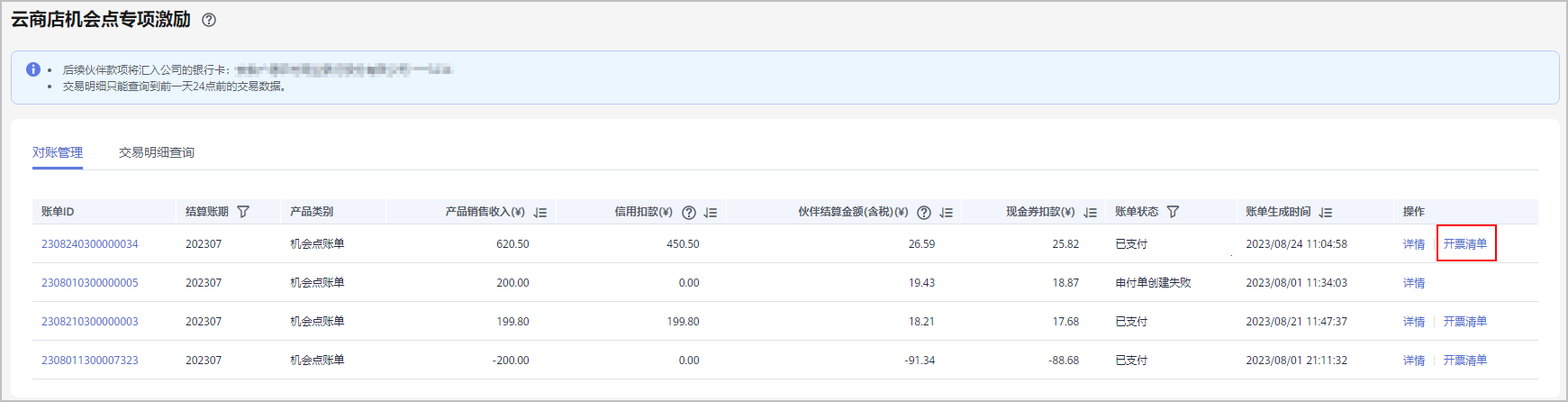Click the help icon next to 信用扣款
The image size is (1568, 402).
point(689,213)
